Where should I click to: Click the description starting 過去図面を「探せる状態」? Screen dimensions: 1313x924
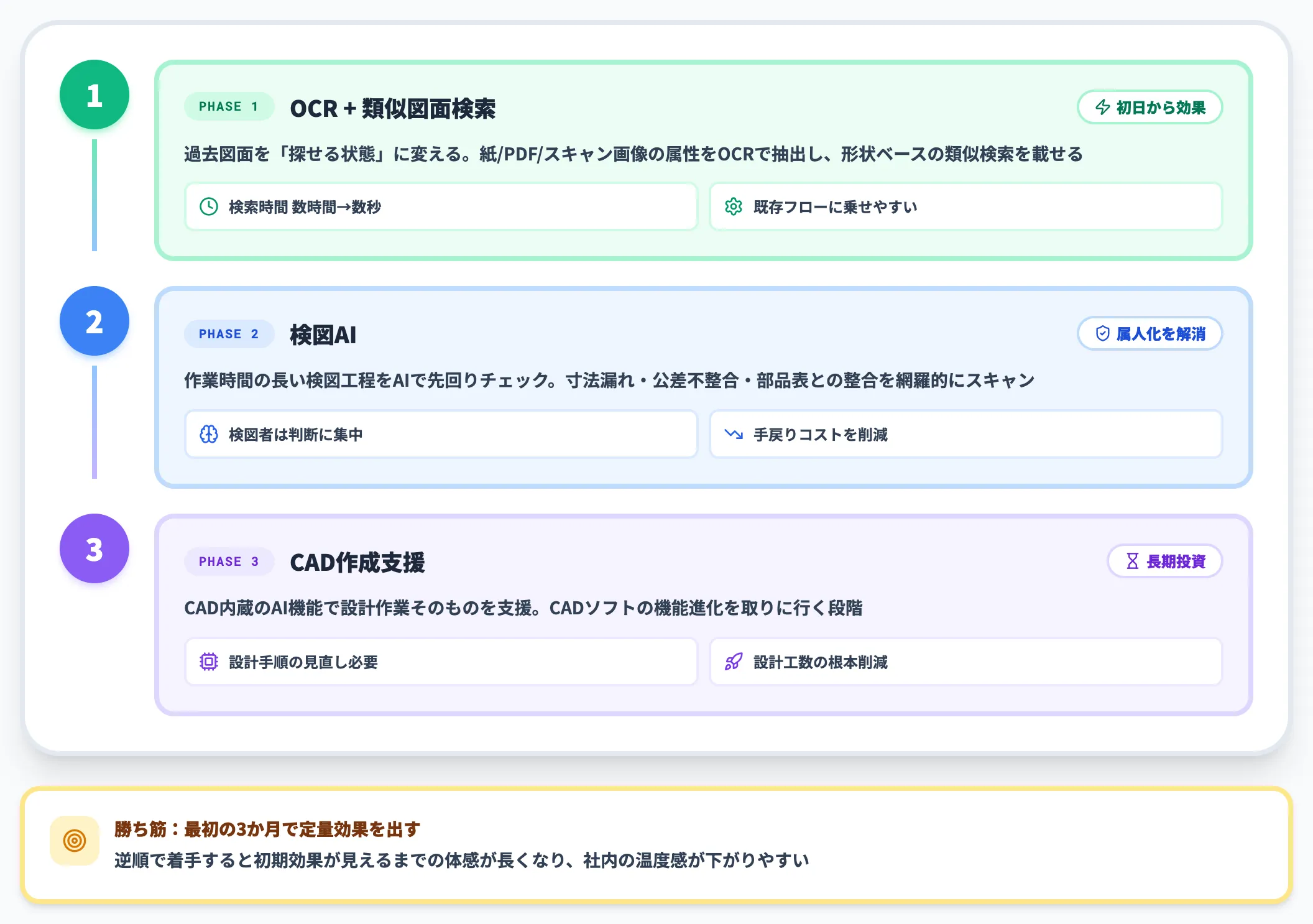[x=633, y=154]
